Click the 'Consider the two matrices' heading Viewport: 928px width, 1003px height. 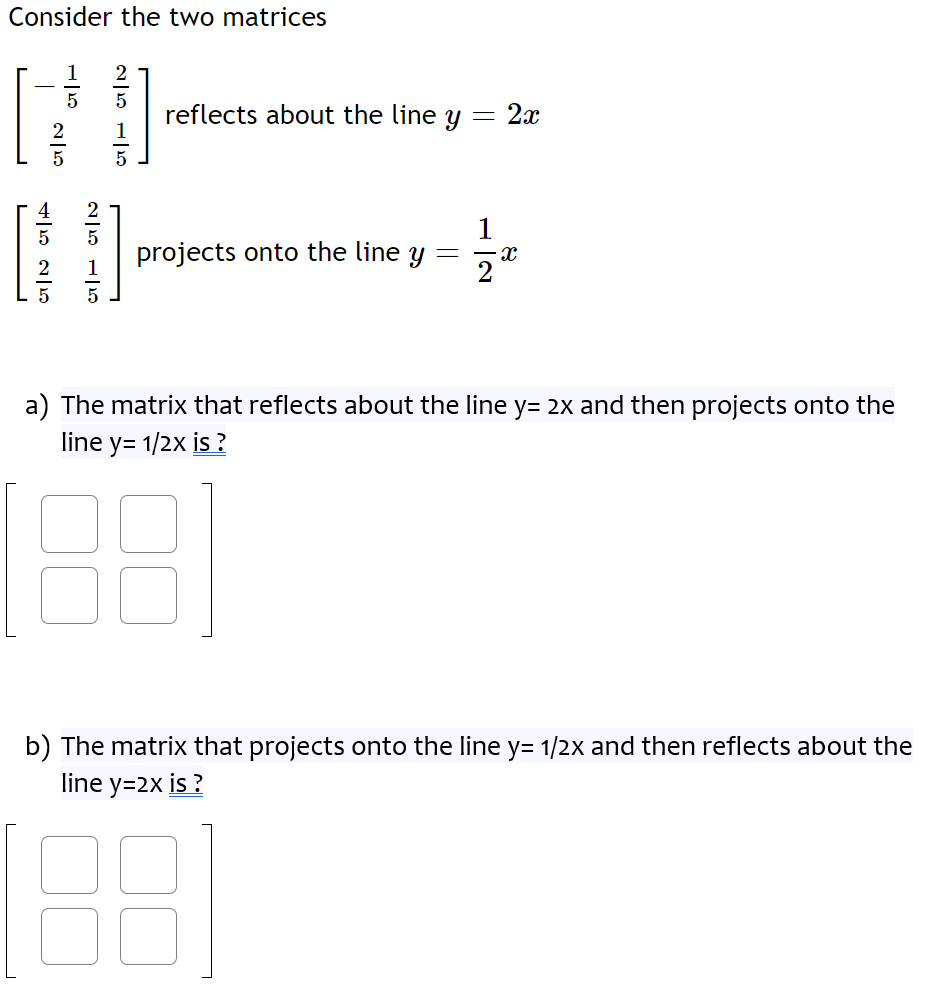(166, 17)
